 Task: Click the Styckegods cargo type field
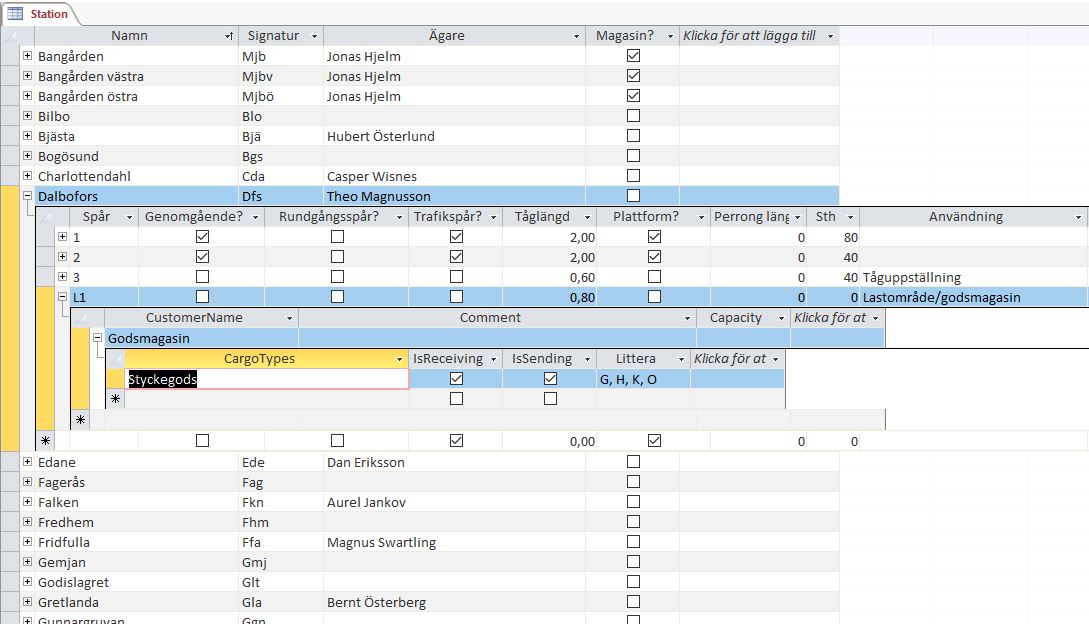coord(267,379)
